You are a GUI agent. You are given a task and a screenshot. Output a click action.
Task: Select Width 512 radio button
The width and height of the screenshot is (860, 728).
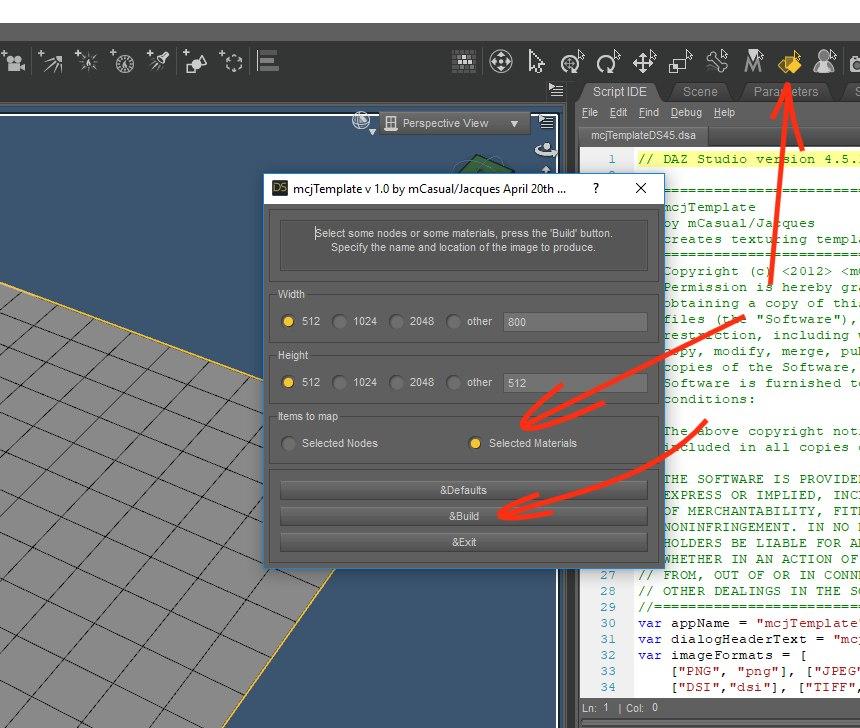point(288,321)
